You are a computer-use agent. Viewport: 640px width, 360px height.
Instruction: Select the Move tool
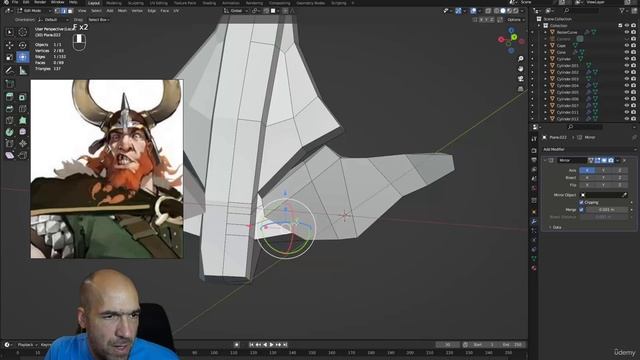coord(10,45)
